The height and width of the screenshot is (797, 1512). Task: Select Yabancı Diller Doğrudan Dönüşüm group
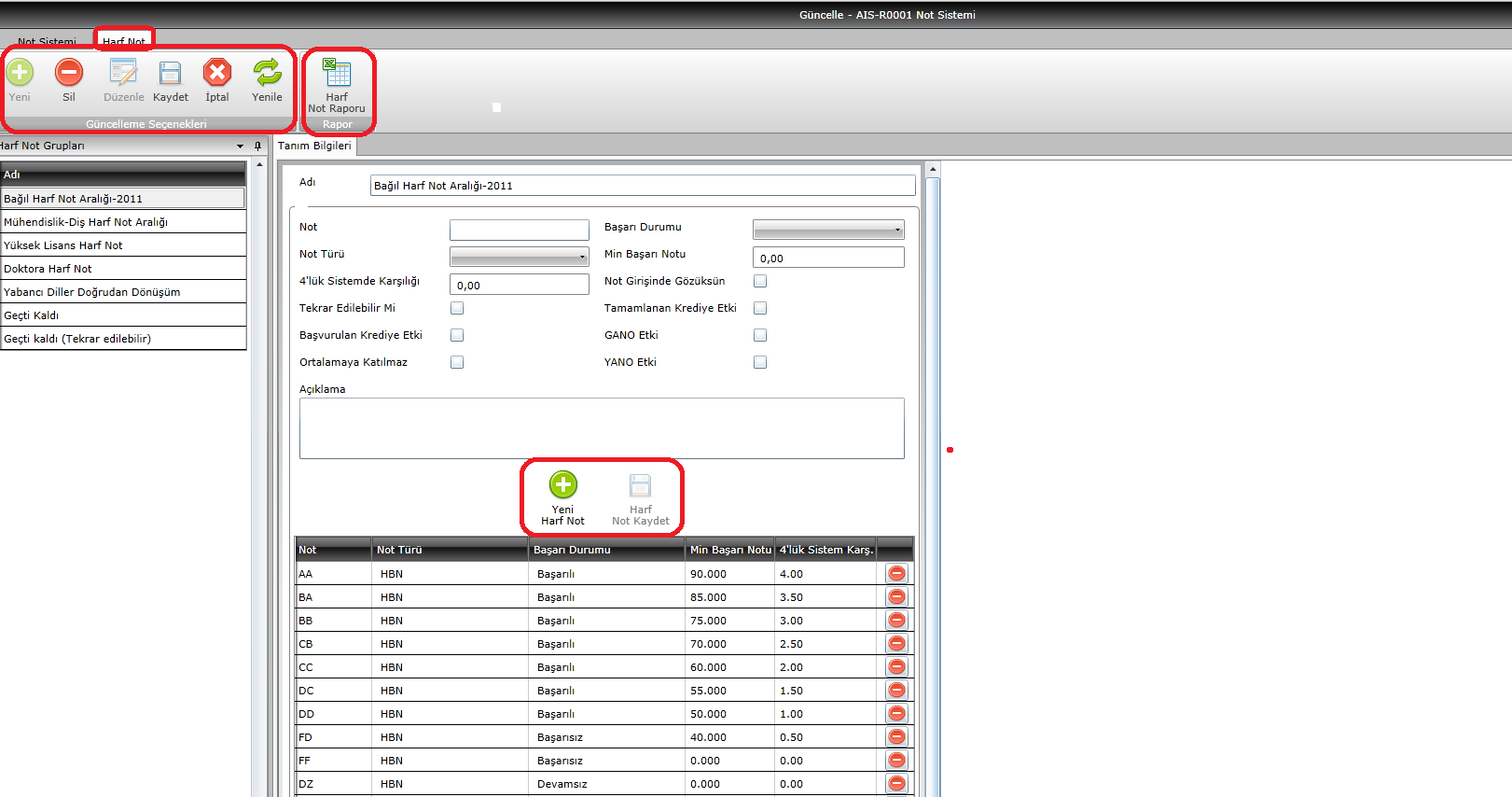123,292
